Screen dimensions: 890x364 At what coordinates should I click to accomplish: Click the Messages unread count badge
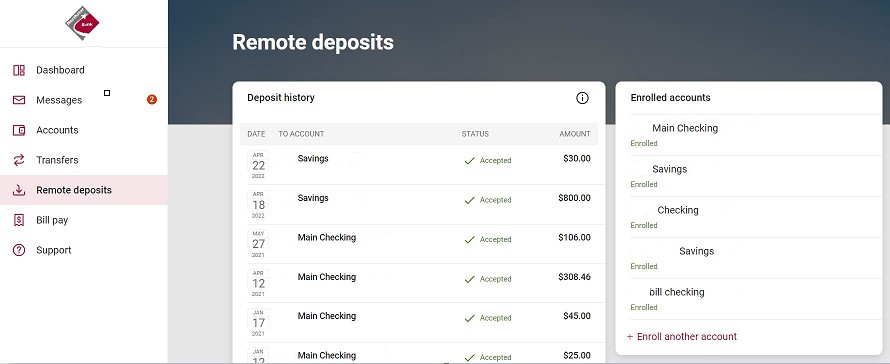click(x=152, y=100)
